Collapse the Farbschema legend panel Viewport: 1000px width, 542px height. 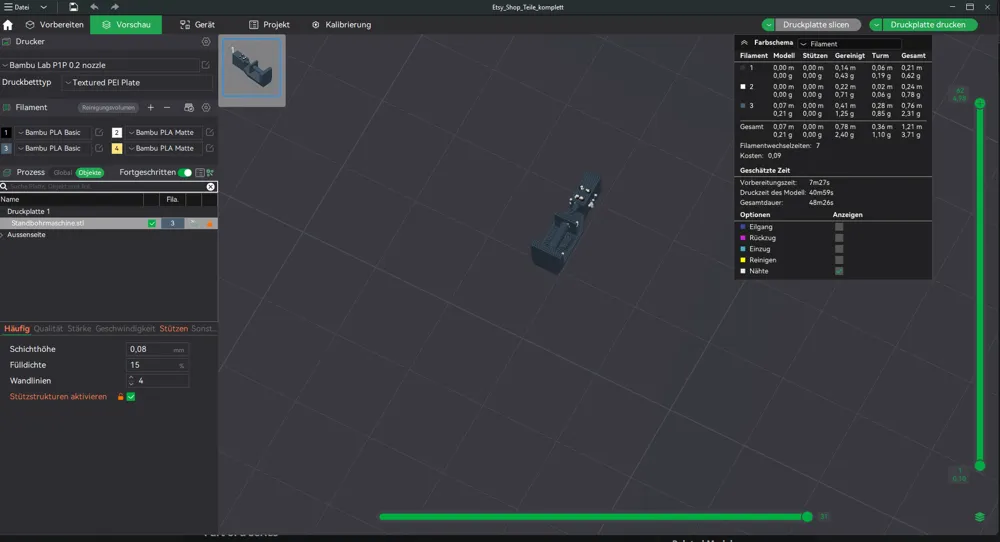[744, 43]
